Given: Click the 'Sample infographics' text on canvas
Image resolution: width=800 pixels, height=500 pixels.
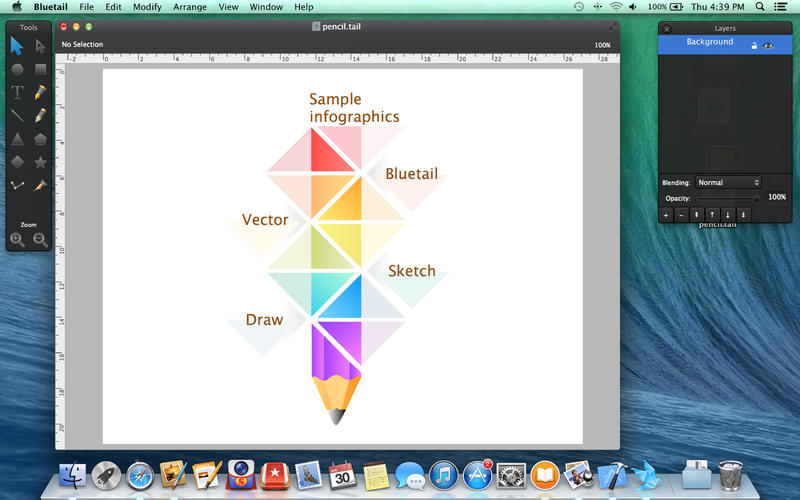Looking at the screenshot, I should coord(354,108).
